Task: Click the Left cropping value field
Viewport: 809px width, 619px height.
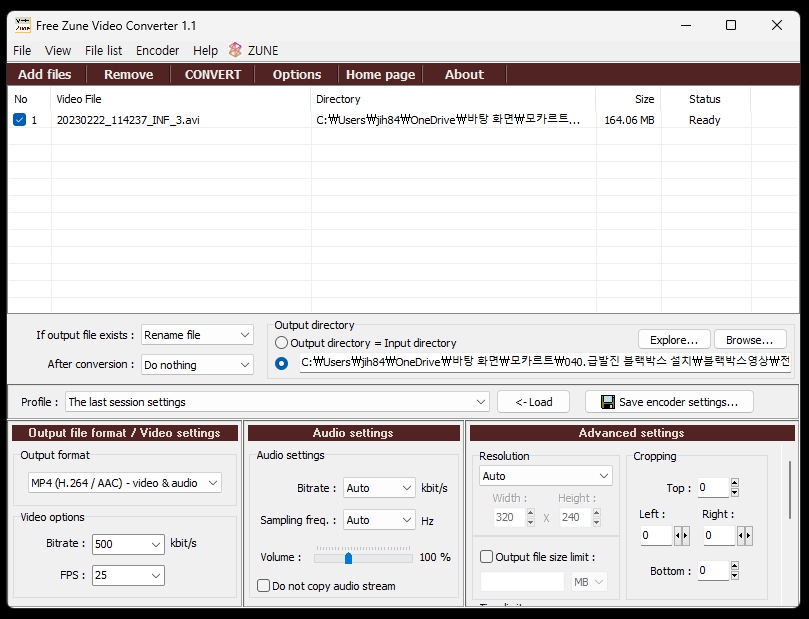Action: pyautogui.click(x=656, y=535)
